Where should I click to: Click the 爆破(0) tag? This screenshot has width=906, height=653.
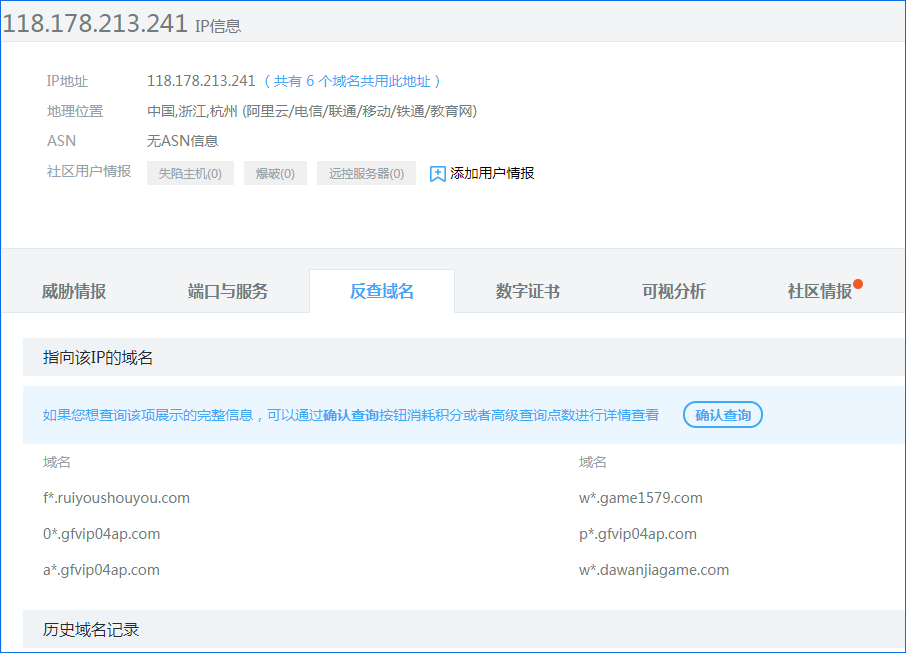(275, 173)
